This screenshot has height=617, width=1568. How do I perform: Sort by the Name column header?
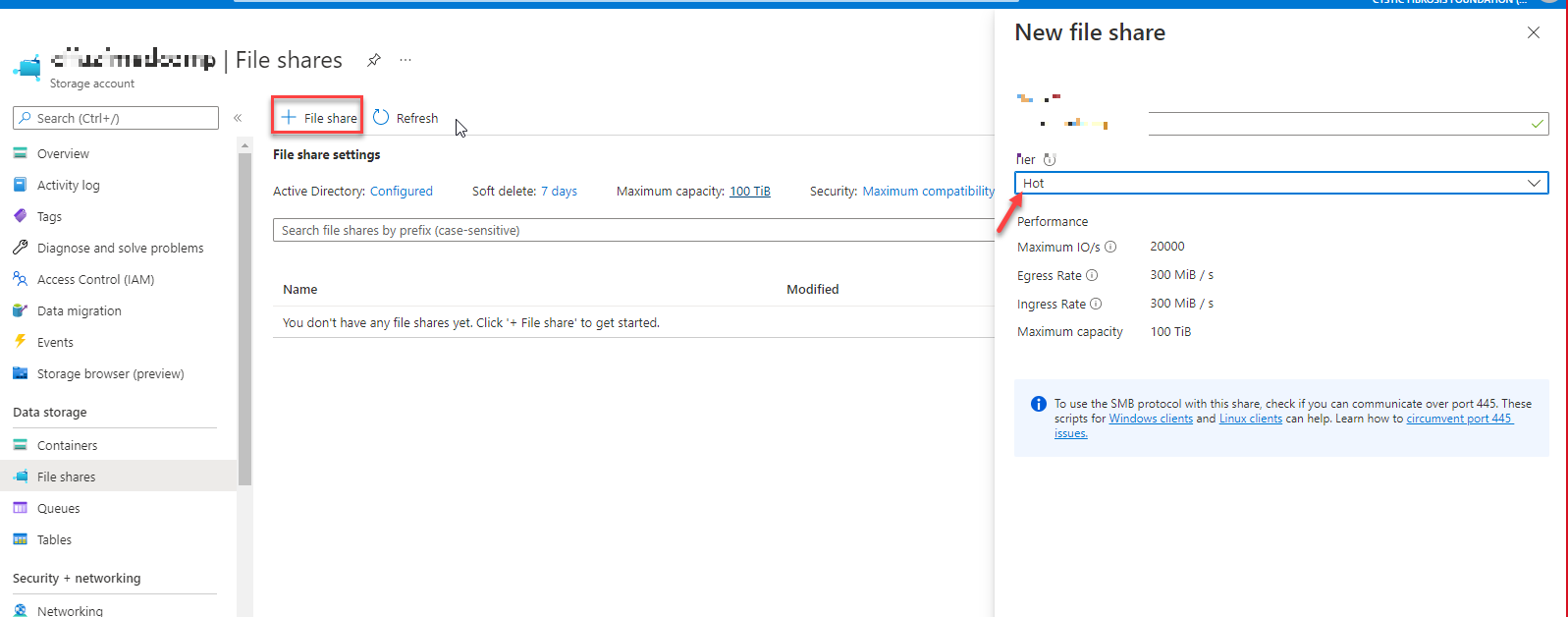click(x=300, y=289)
